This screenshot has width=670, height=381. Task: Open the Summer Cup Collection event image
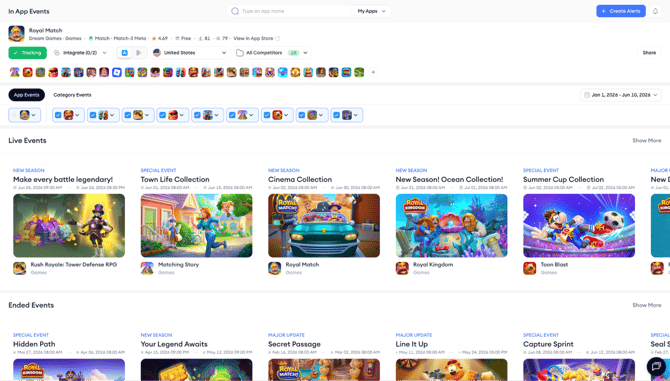tap(579, 226)
